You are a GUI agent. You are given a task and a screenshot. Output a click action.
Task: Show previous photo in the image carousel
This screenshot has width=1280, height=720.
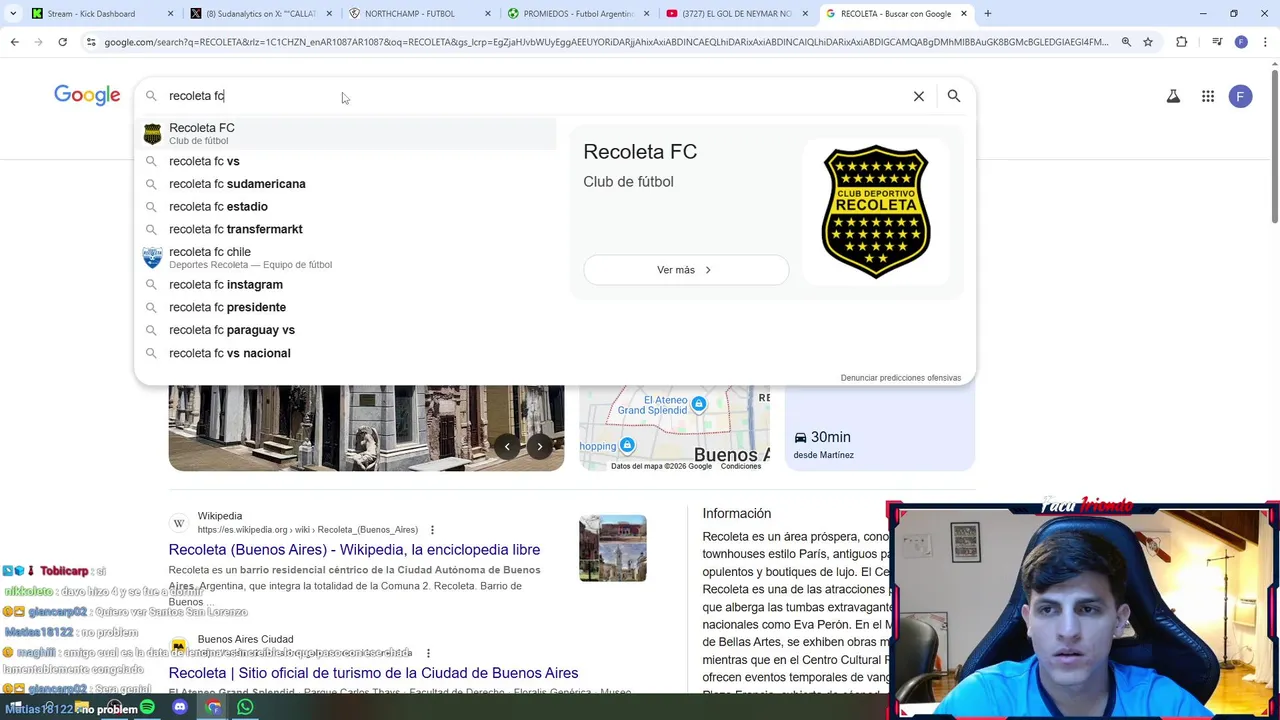(x=507, y=447)
